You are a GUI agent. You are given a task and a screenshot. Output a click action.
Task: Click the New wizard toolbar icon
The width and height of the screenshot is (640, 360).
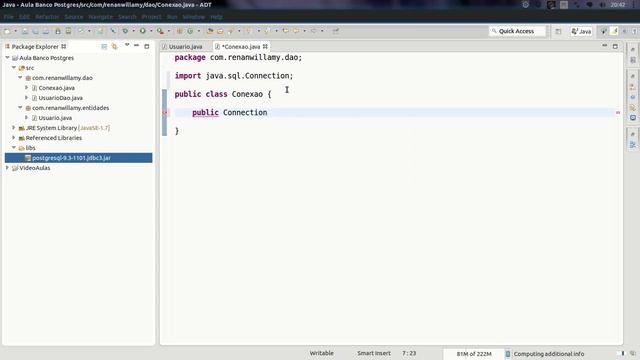7,31
